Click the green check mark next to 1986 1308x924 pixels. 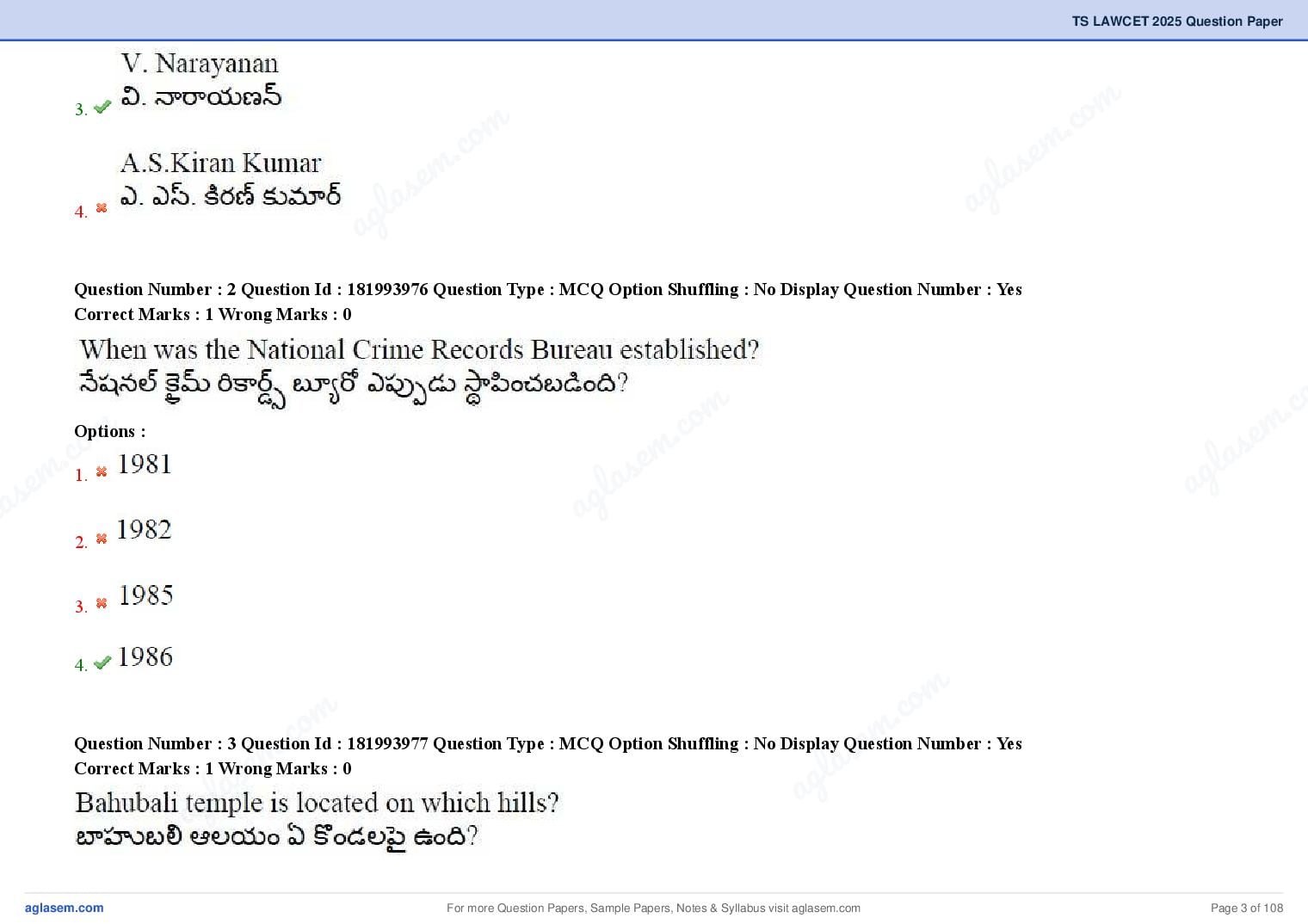point(102,662)
